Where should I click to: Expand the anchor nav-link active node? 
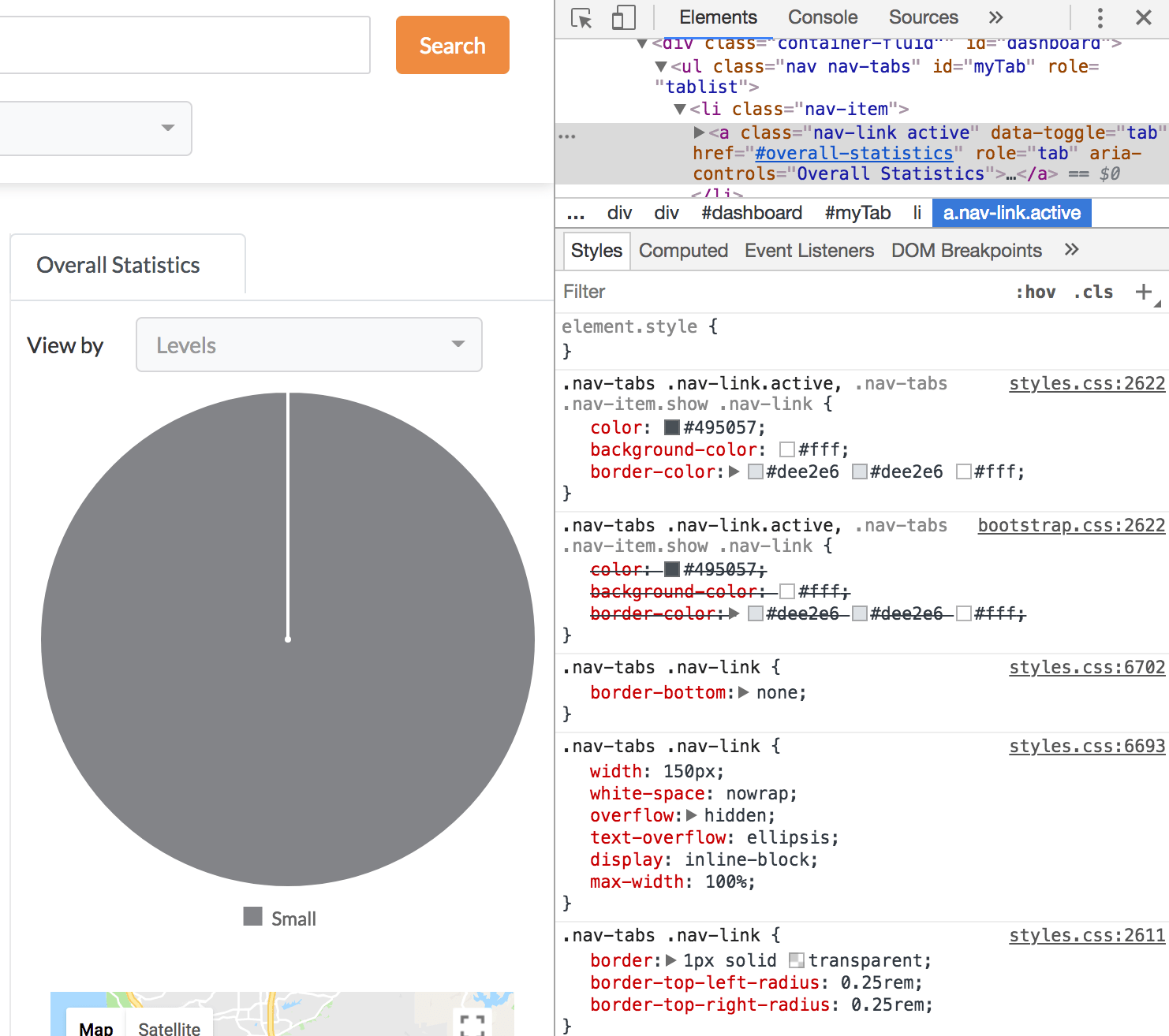[699, 132]
